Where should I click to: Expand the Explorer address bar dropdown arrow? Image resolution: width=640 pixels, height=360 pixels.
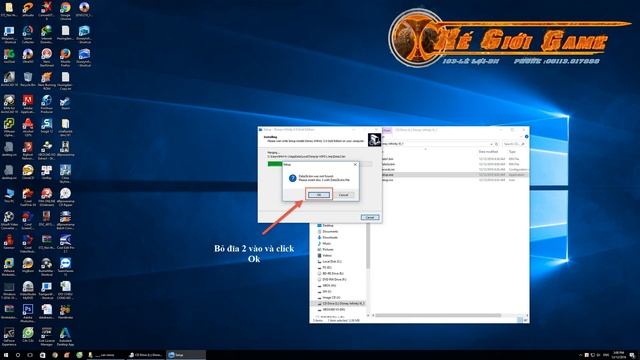pos(491,144)
